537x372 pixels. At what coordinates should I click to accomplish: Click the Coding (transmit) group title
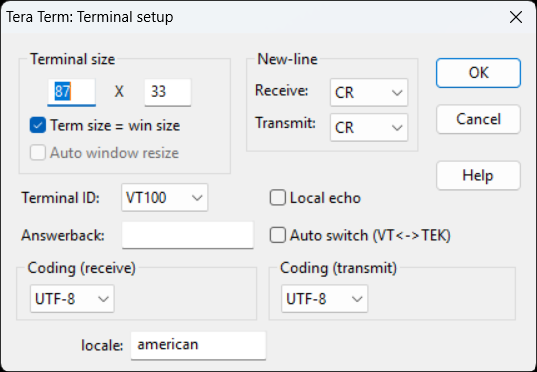tap(338, 268)
